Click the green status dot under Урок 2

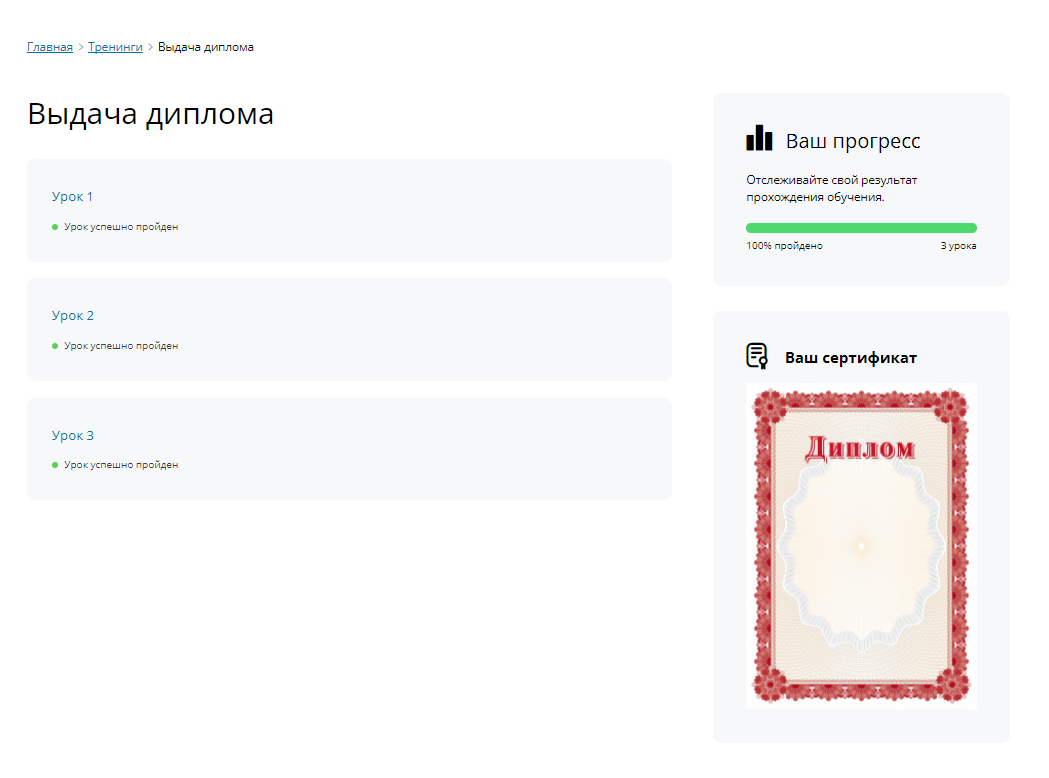(55, 346)
